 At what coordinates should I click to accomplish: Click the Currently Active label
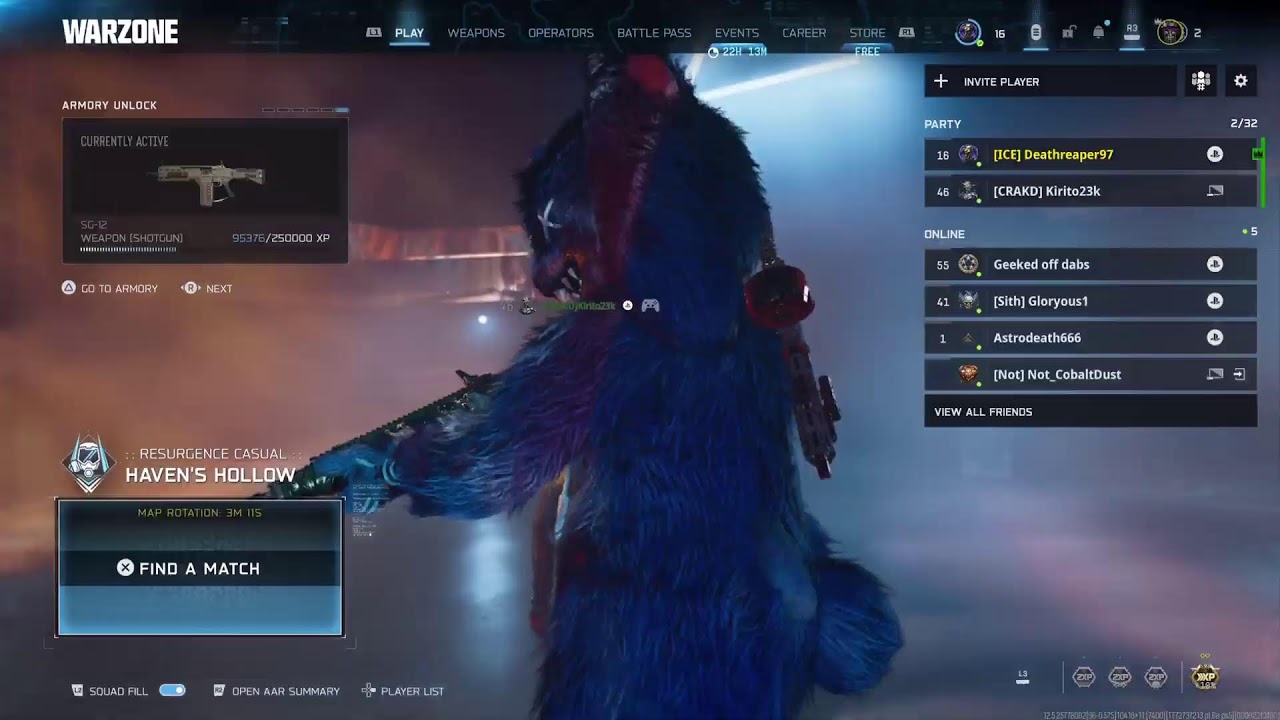coord(124,142)
